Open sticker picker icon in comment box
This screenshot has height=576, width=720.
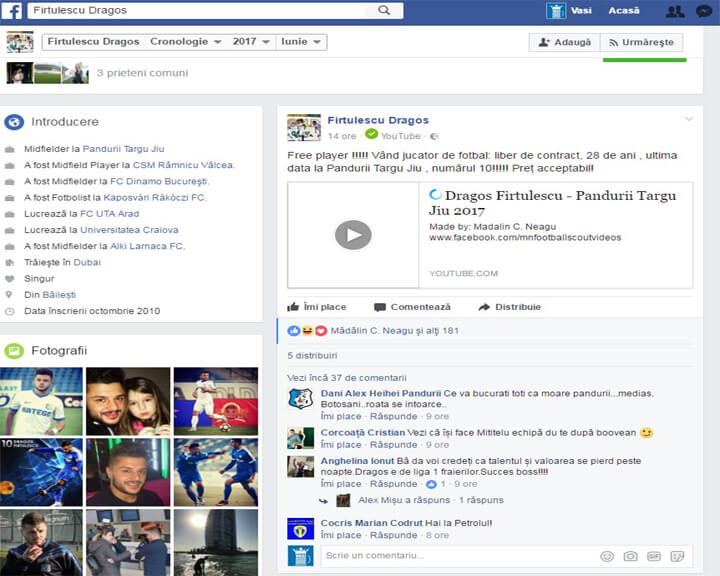(x=677, y=556)
